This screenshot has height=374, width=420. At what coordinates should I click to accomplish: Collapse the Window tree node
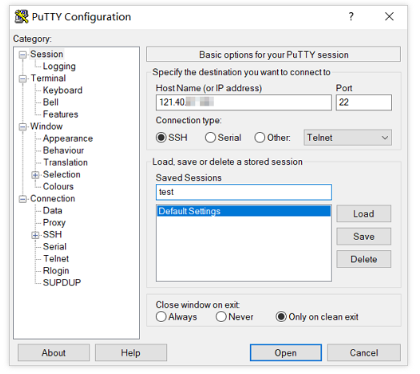[x=23, y=127]
